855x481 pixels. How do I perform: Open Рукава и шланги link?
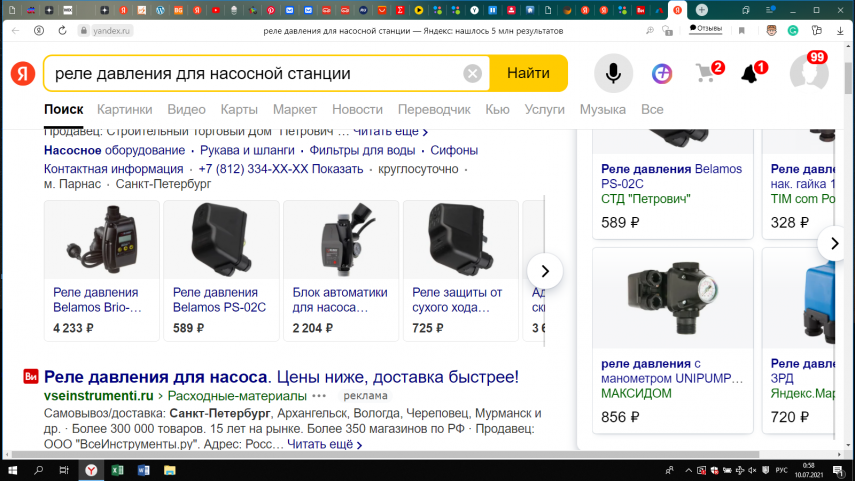247,150
